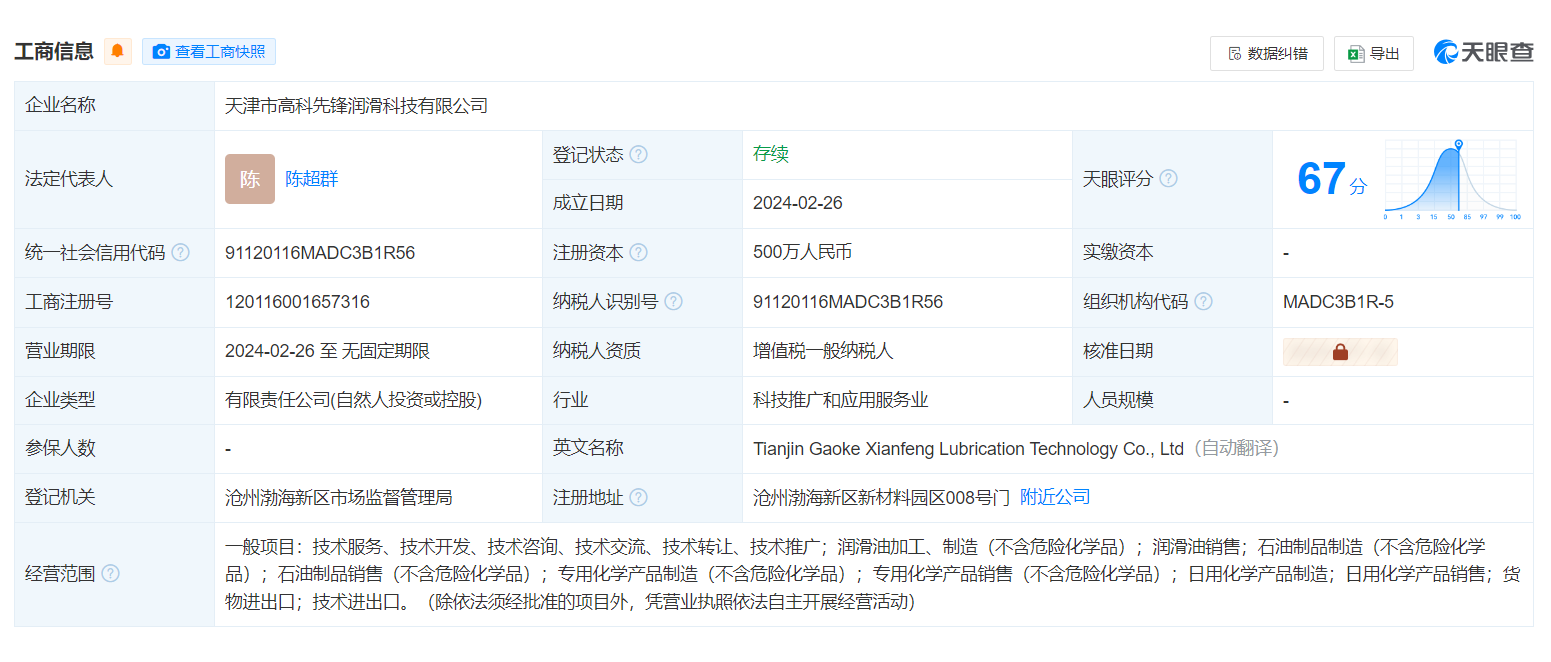Click English name Tianjin Gaoke Xianfeng text
The image size is (1551, 662).
click(969, 449)
